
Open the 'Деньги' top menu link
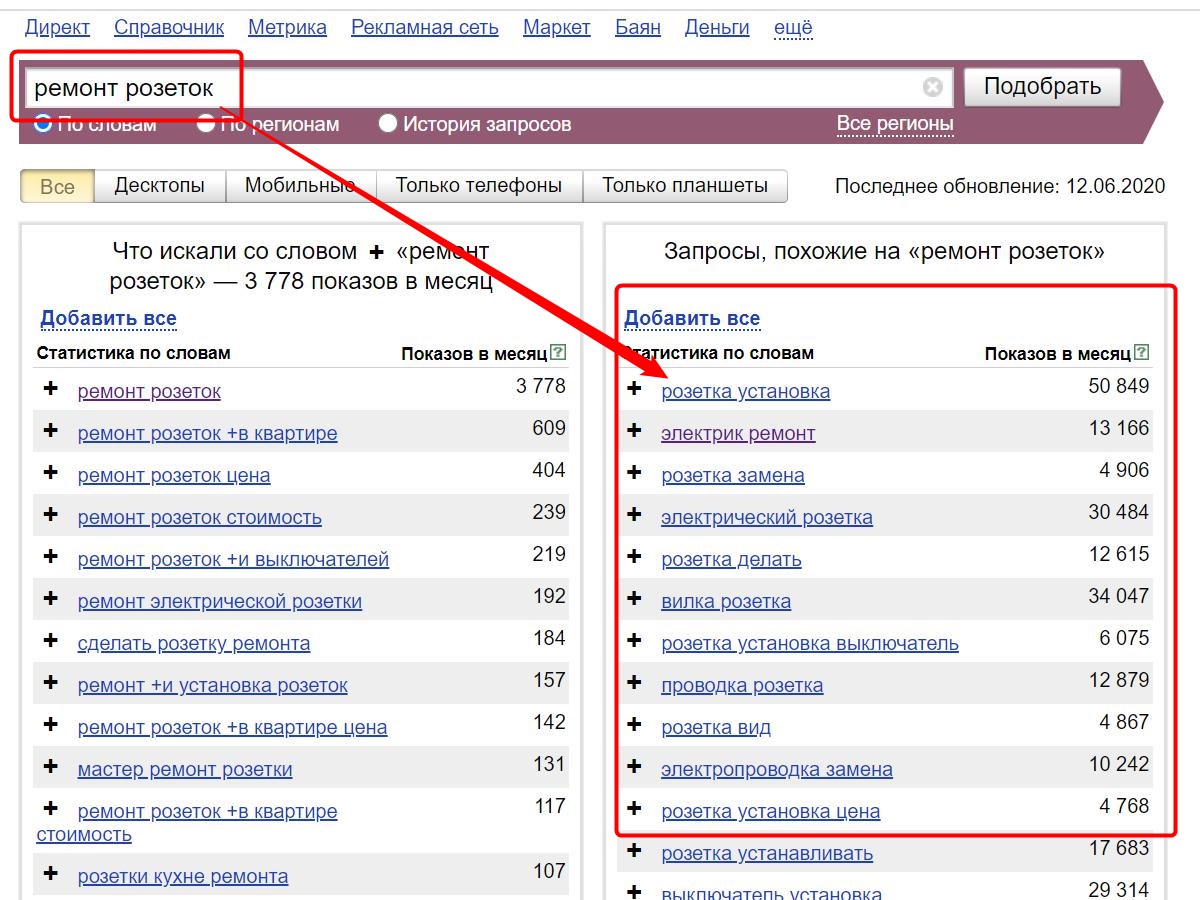pyautogui.click(x=717, y=27)
